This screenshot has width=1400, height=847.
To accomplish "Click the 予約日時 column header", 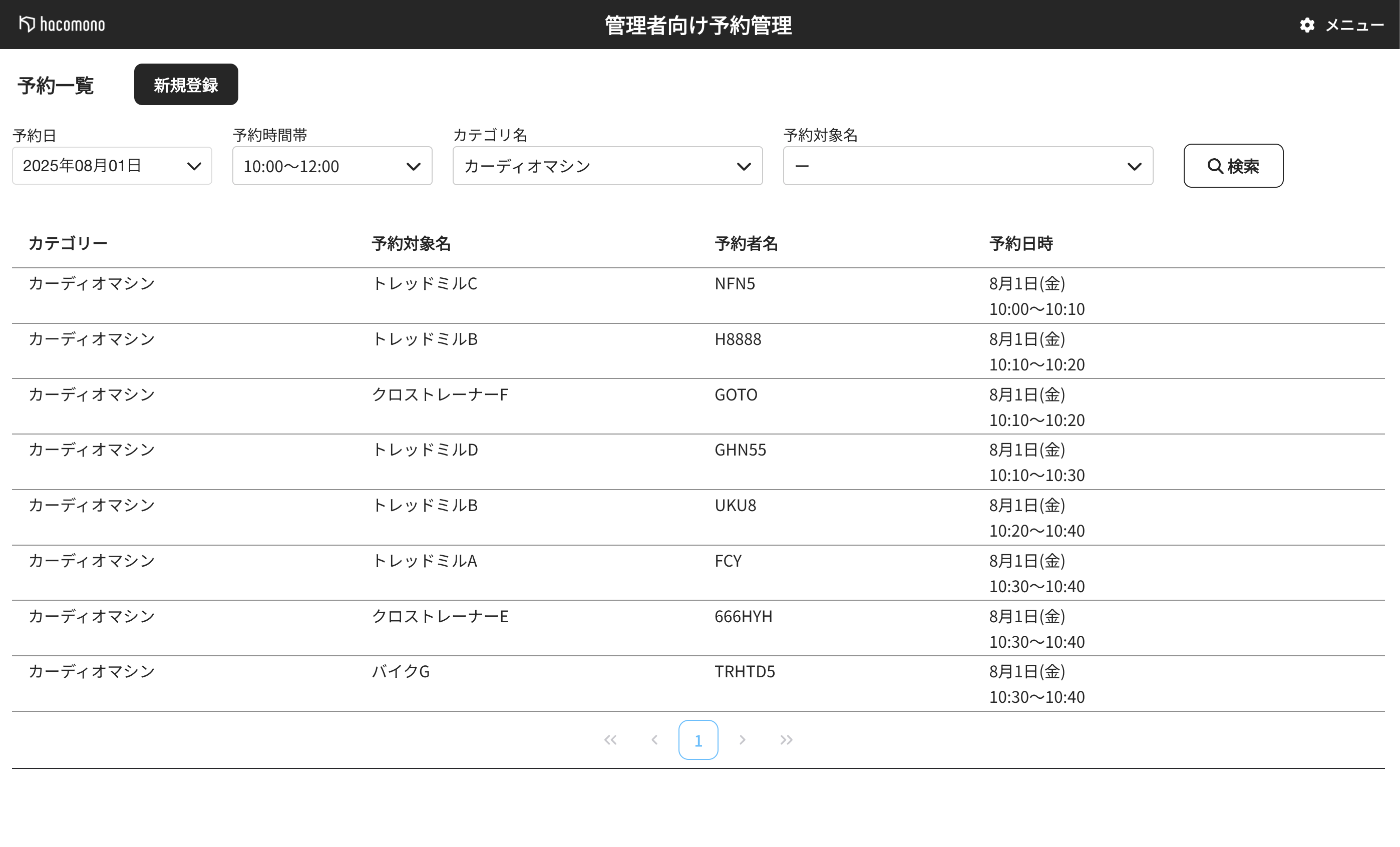I will coord(1021,243).
